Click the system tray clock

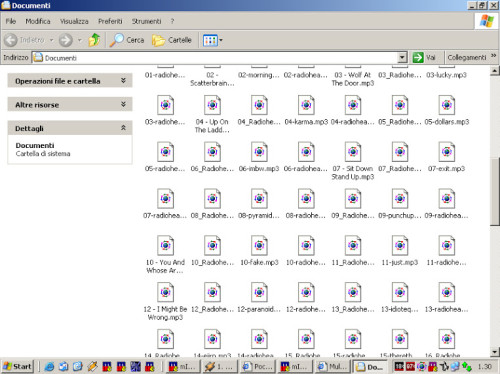[x=485, y=367]
